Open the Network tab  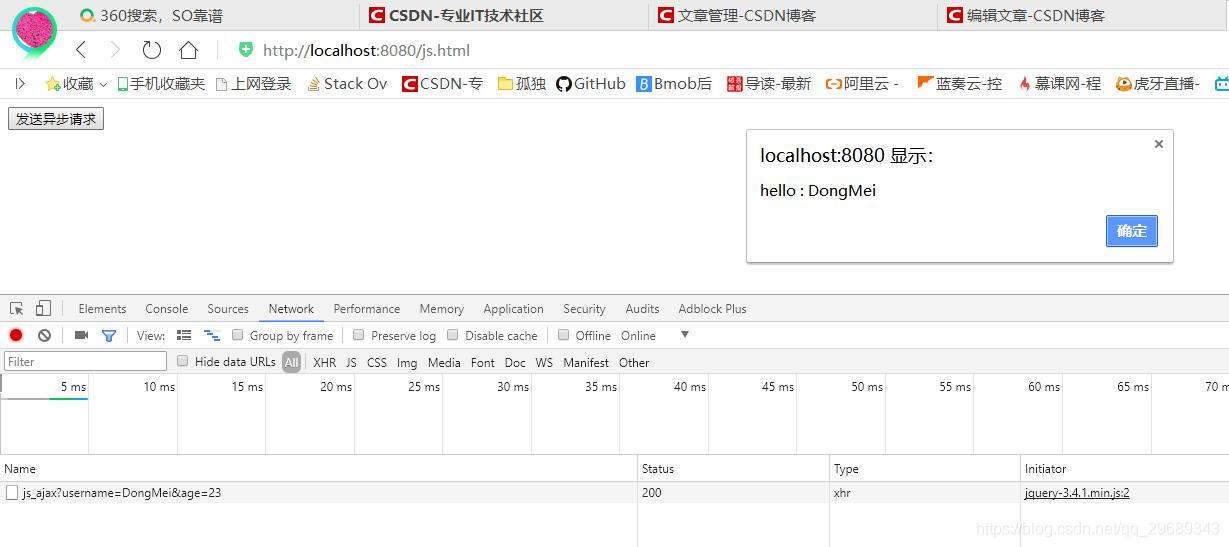(291, 309)
